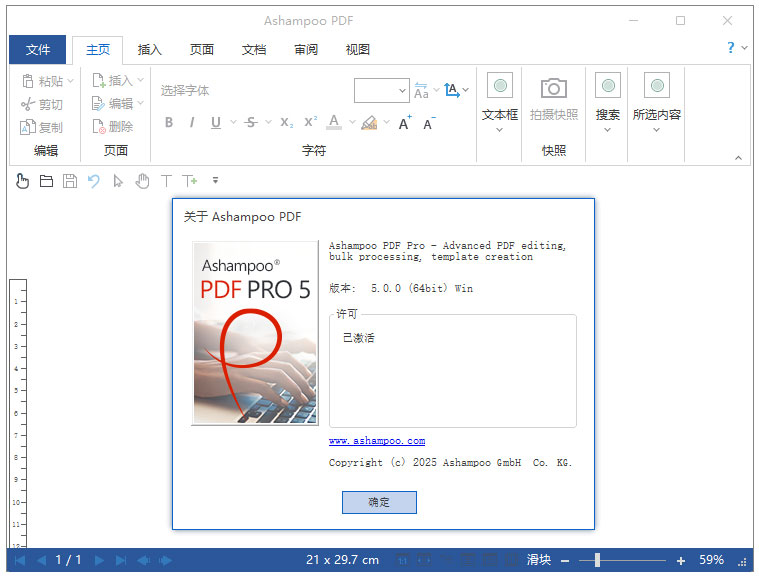Toggle underline formatting U
Viewport: 759px width, 577px height.
click(216, 122)
